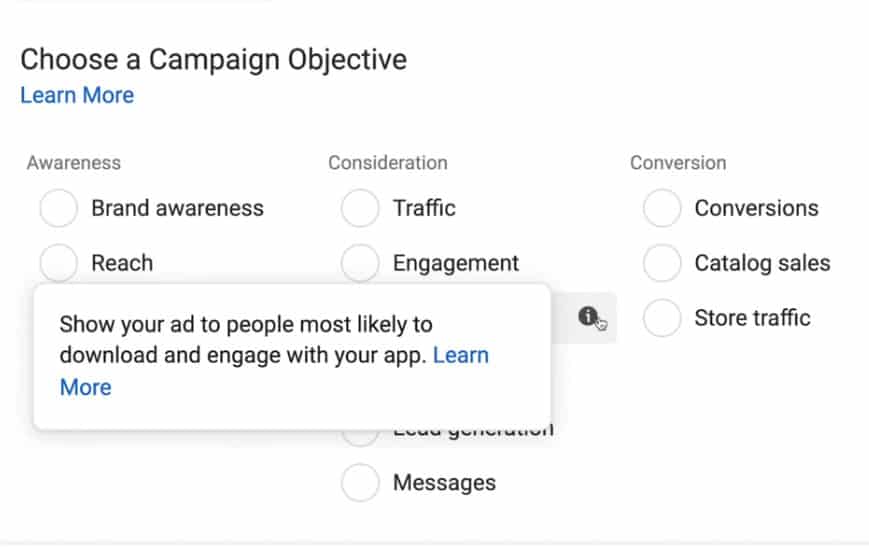
Task: Click the Awareness column header
Action: [74, 163]
